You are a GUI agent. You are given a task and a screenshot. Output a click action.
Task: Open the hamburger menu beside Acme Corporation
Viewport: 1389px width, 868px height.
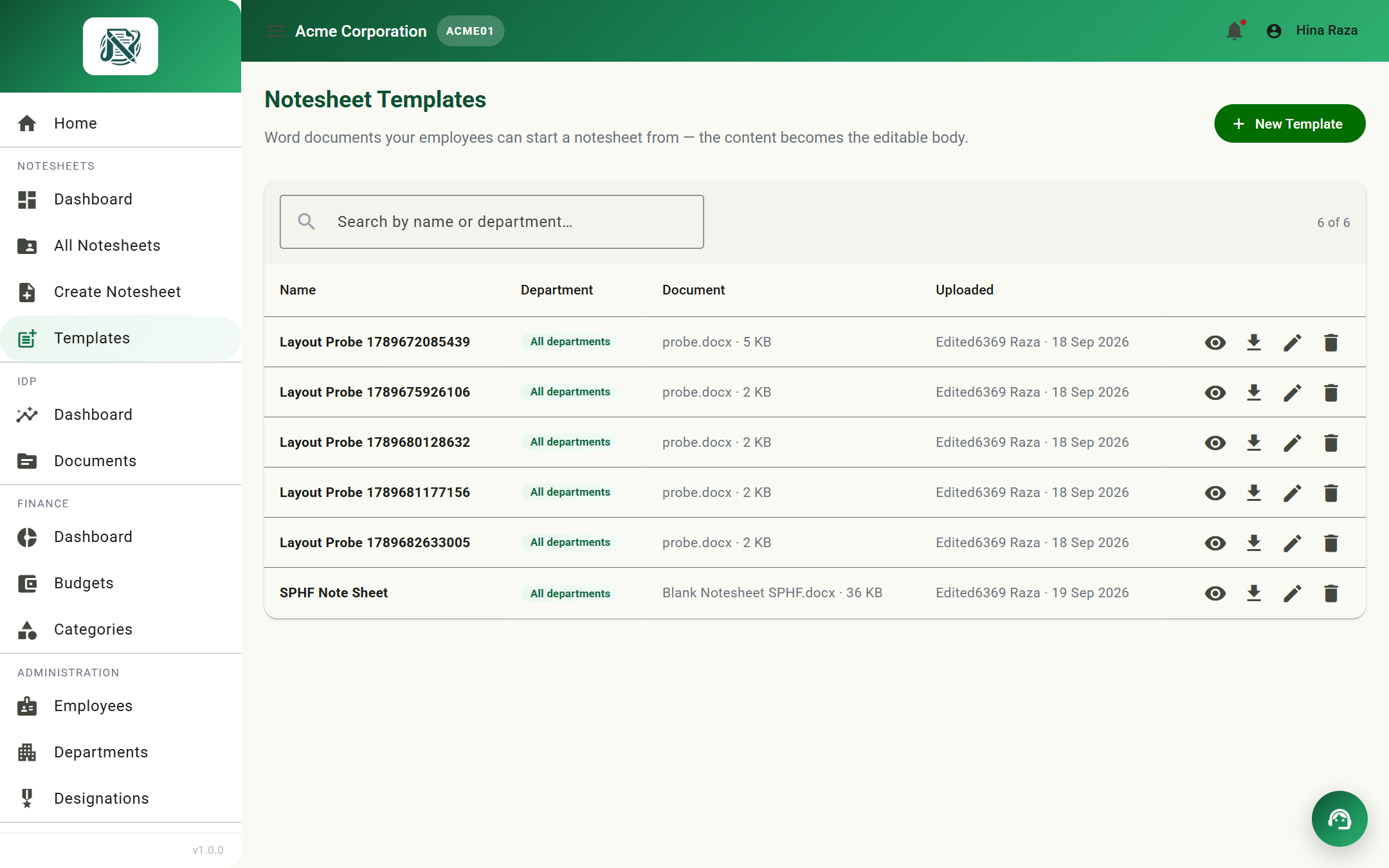coord(276,31)
